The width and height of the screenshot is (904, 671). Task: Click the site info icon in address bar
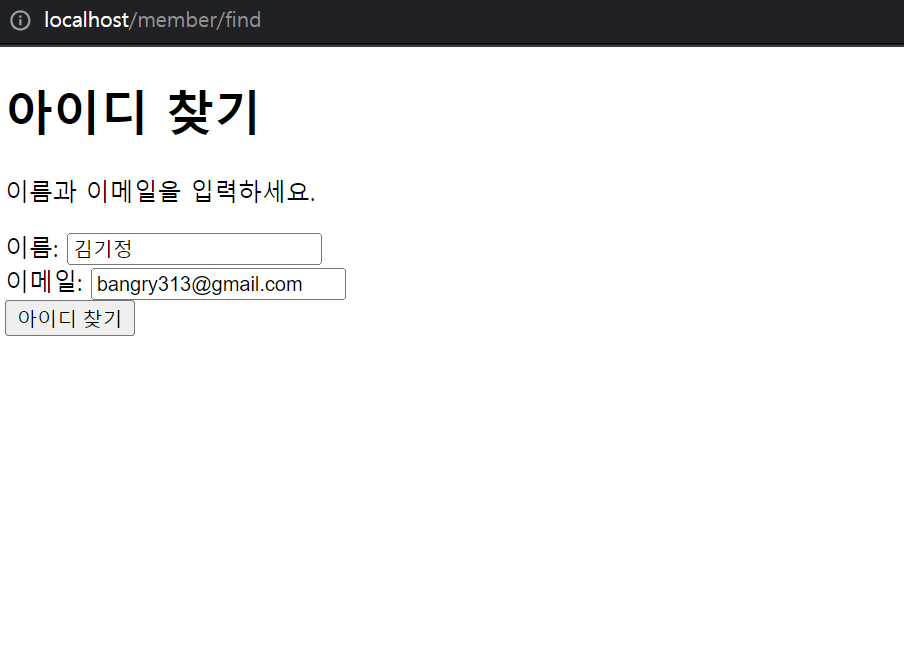coord(20,21)
